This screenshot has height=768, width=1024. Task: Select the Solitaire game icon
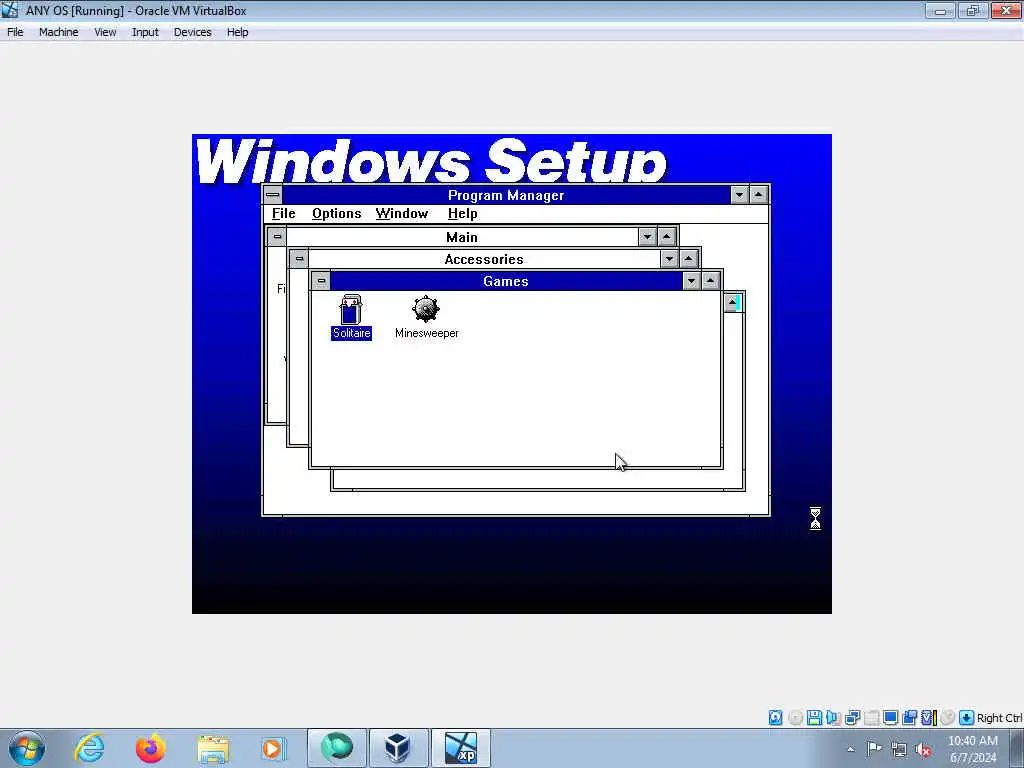coord(351,317)
